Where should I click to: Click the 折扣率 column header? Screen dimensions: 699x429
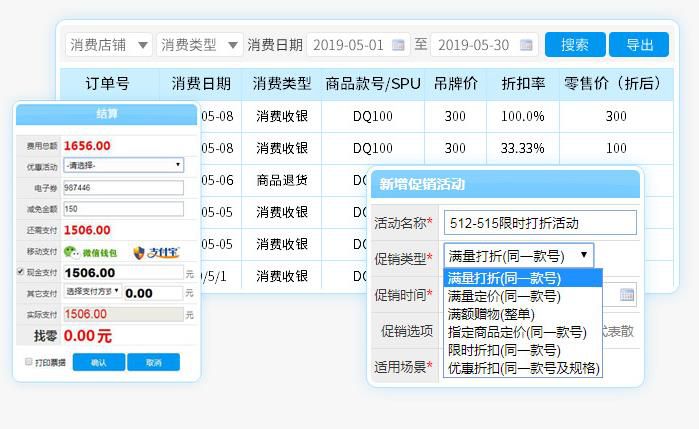[x=523, y=84]
